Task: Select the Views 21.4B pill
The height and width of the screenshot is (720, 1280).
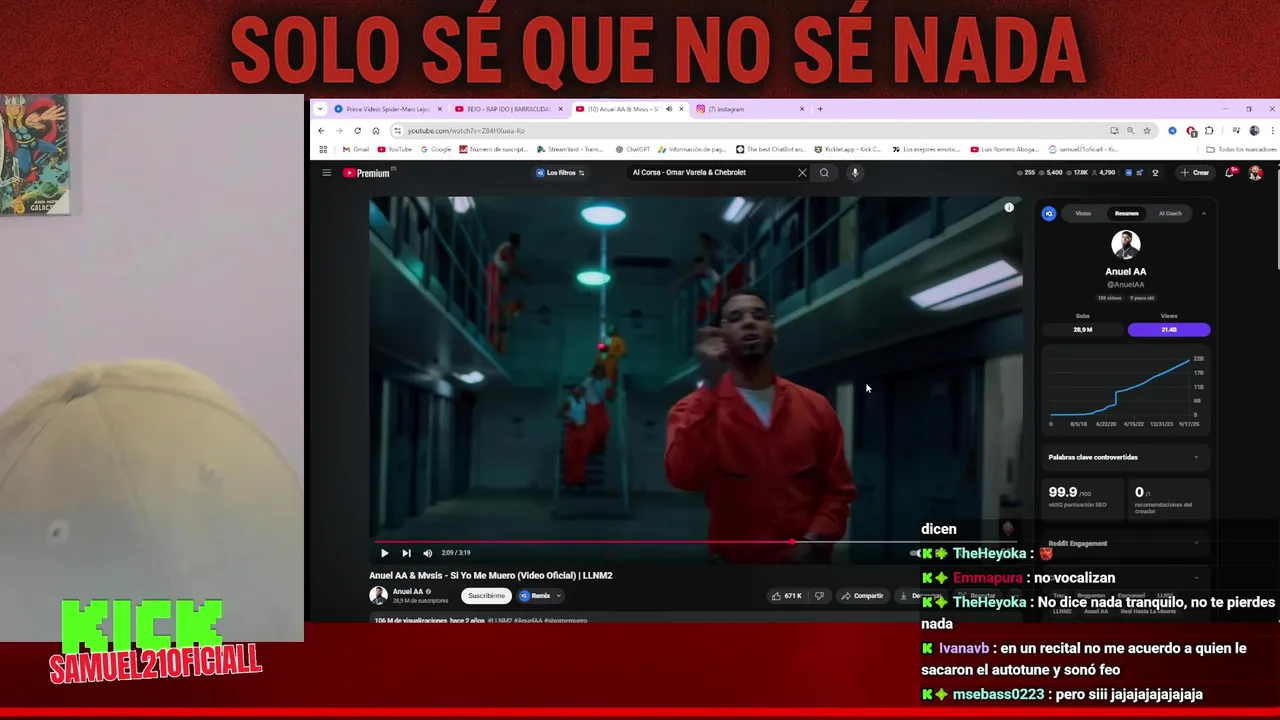Action: 1169,329
